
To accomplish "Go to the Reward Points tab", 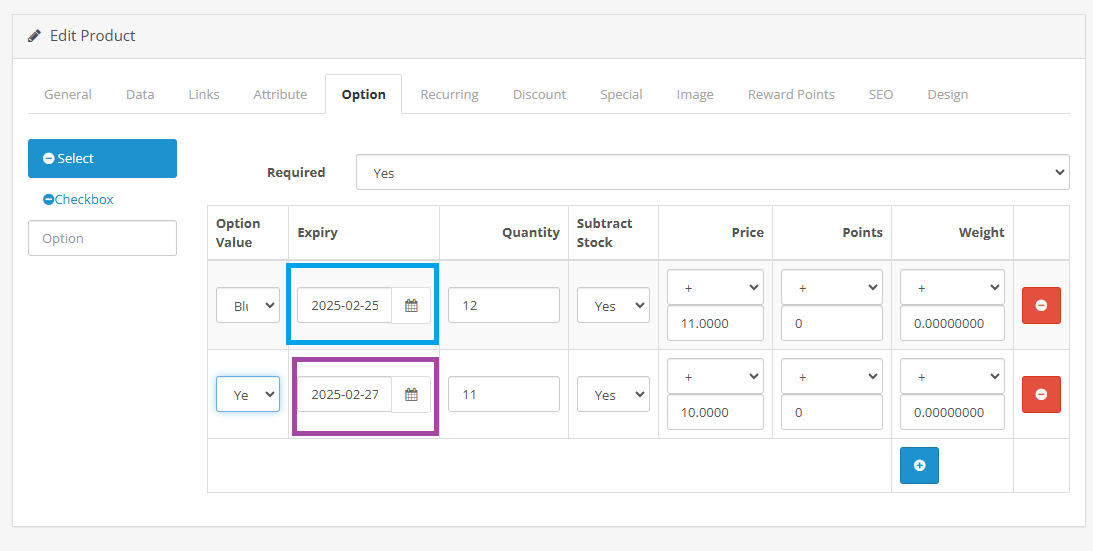I will click(791, 94).
